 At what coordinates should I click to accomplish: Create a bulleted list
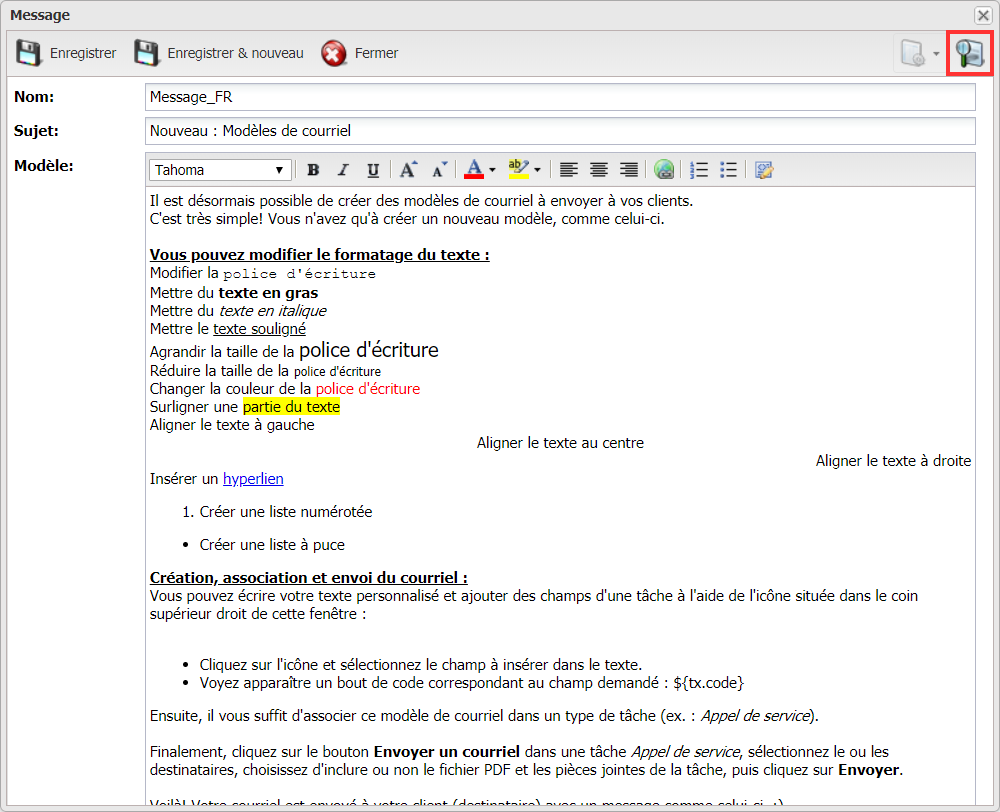pyautogui.click(x=729, y=170)
